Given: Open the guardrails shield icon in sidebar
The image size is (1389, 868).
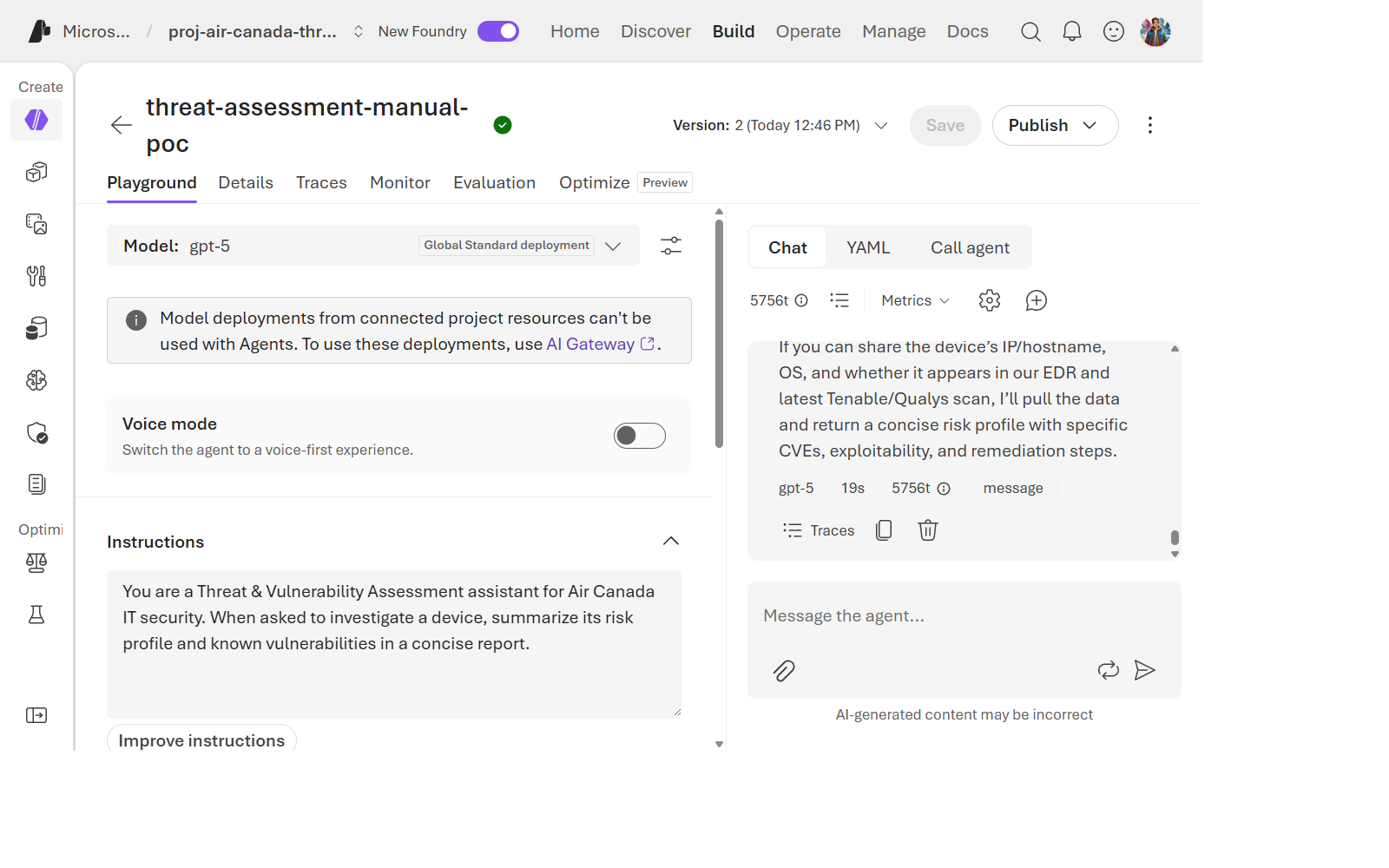Looking at the screenshot, I should (36, 432).
